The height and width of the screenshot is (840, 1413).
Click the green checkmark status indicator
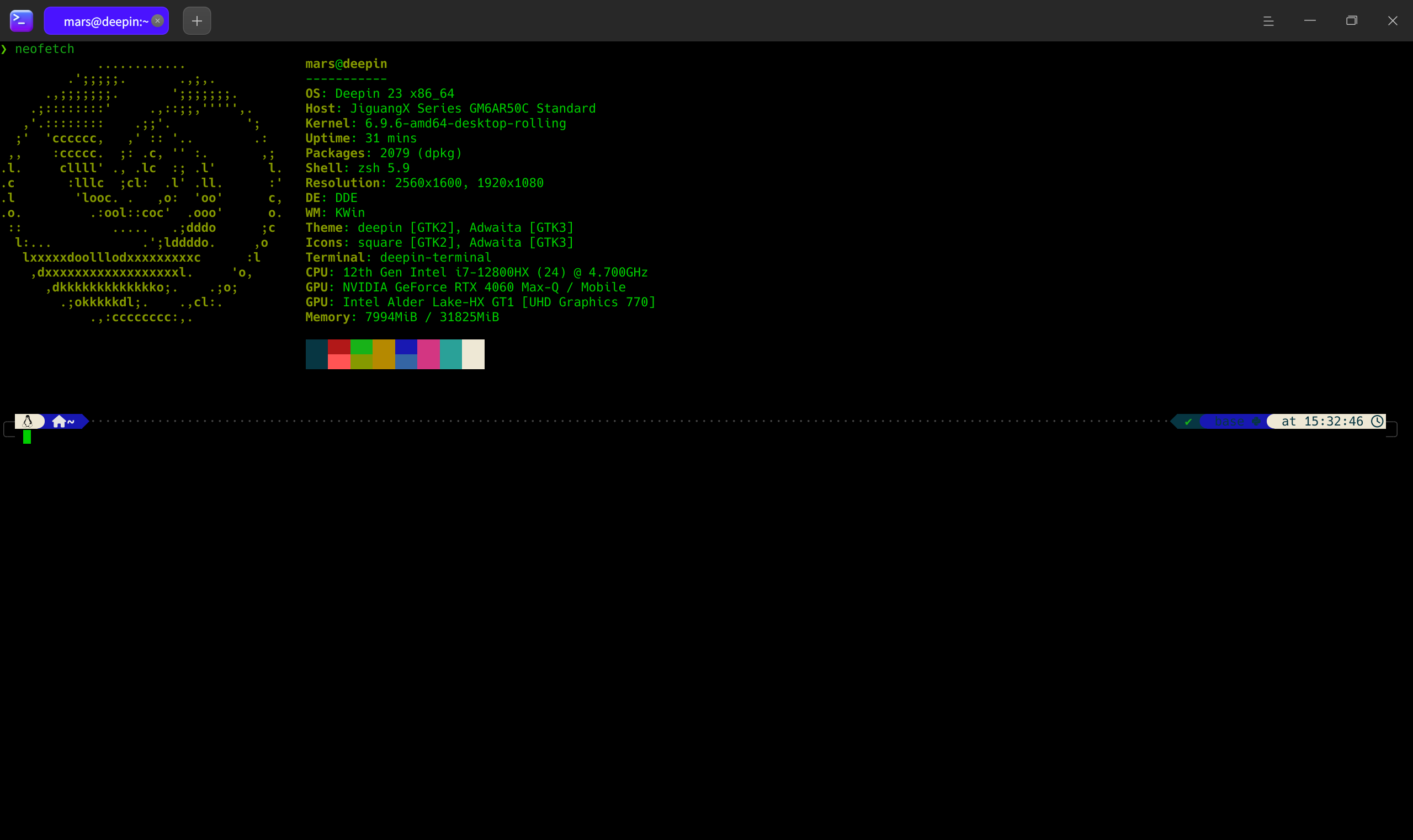[1188, 422]
